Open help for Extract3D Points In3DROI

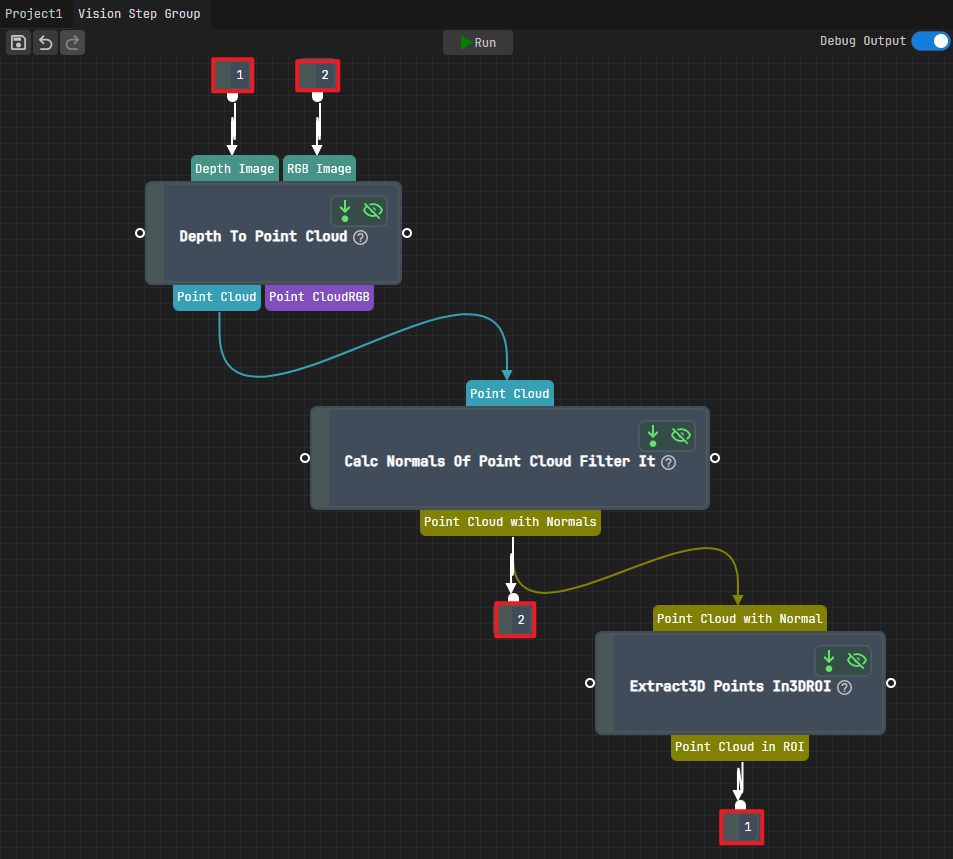(844, 688)
